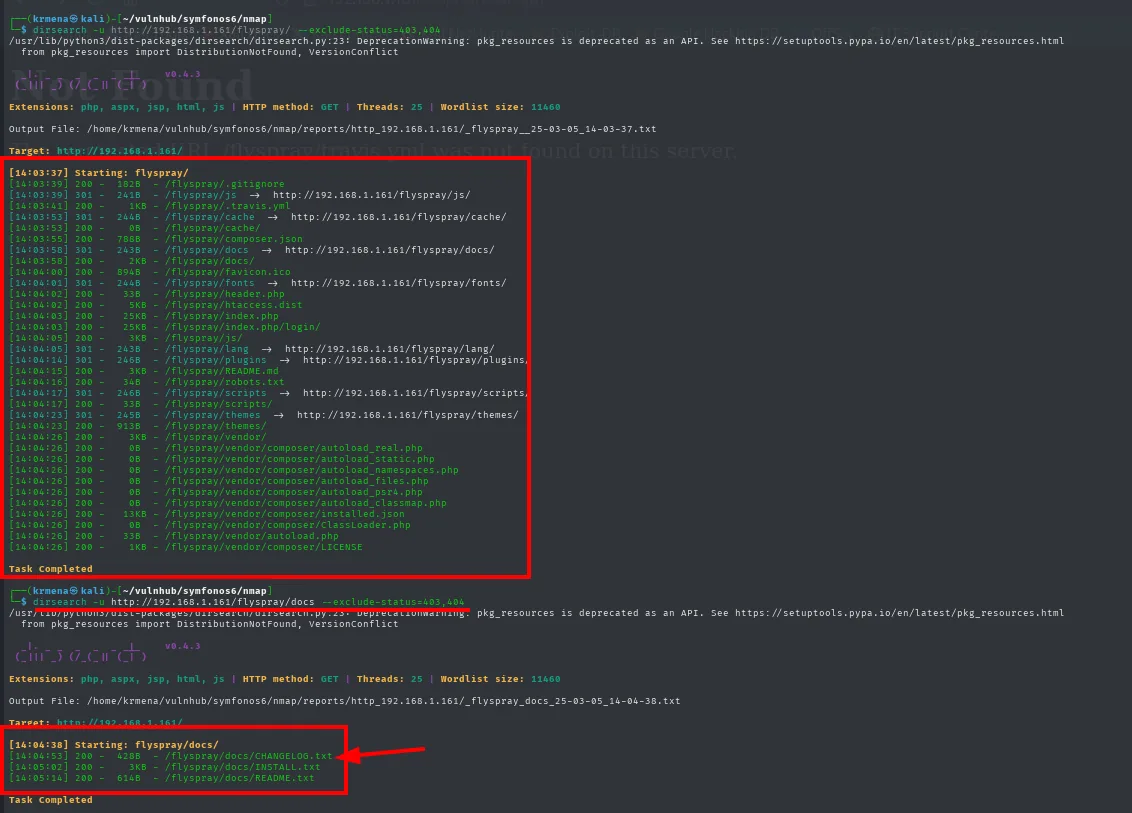
Task: Select the /flyspray/README.md result path
Action: tap(222, 371)
